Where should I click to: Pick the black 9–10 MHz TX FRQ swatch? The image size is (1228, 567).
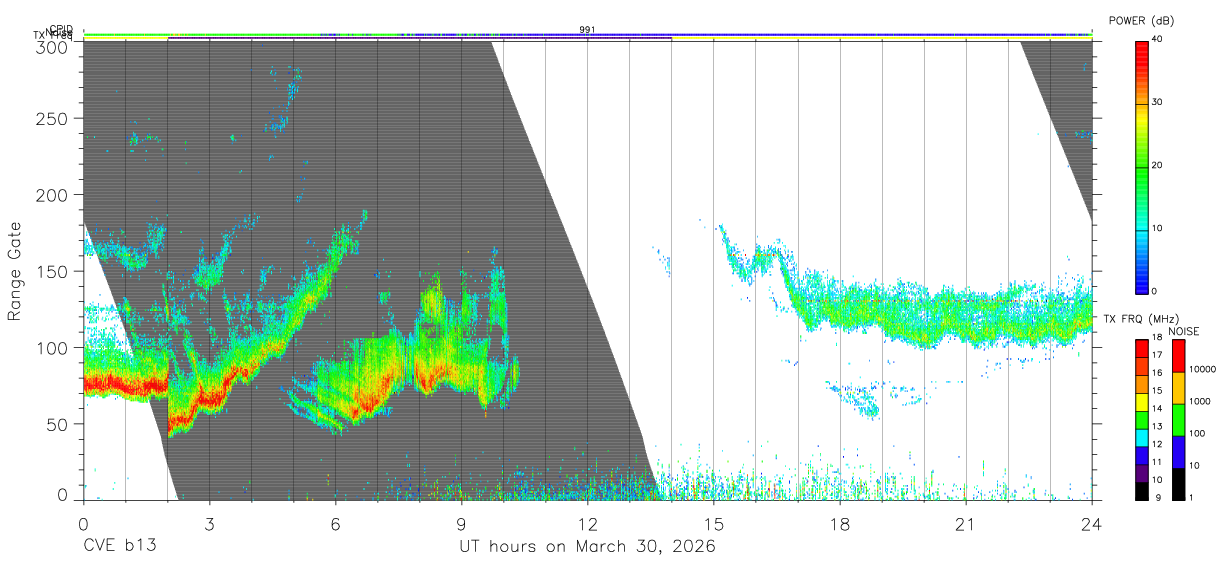coord(1141,491)
